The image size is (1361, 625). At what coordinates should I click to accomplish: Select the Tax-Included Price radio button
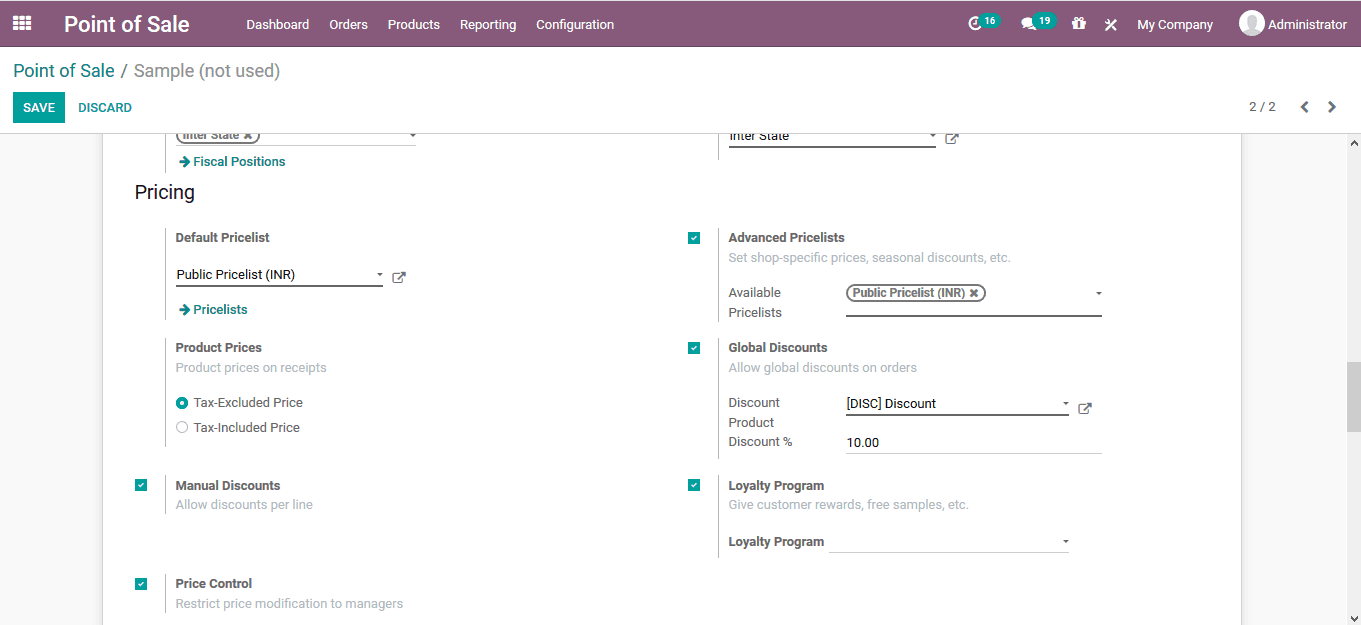181,427
